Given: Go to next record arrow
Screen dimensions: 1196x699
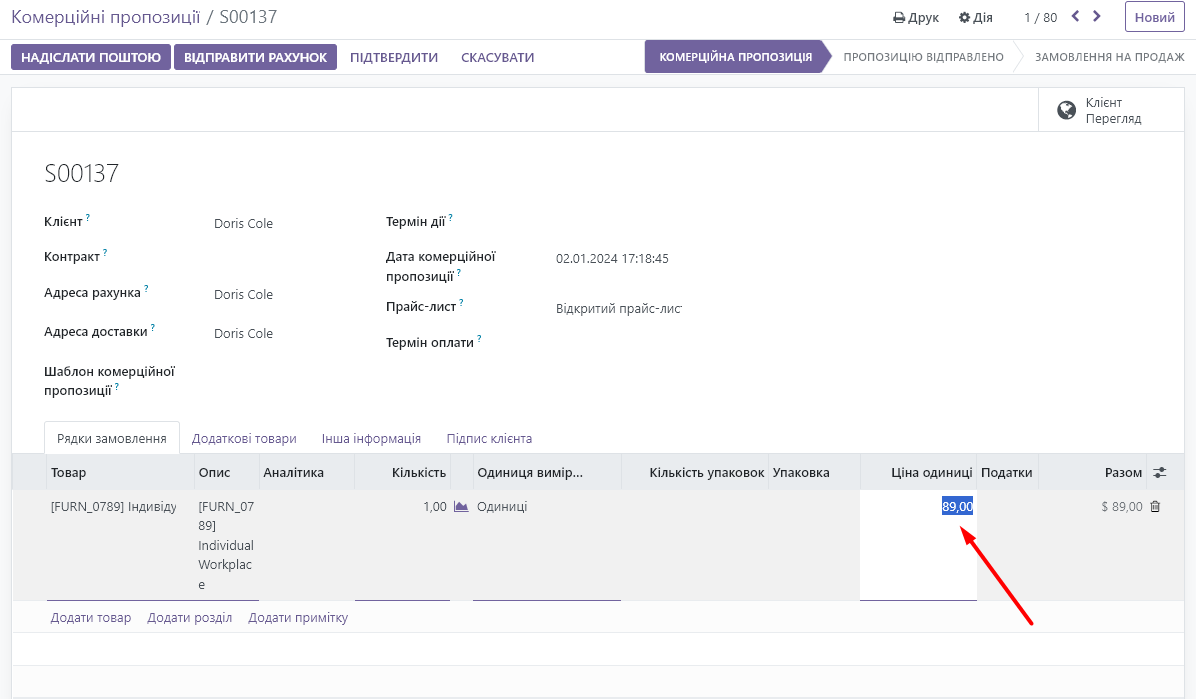Looking at the screenshot, I should (x=1097, y=16).
